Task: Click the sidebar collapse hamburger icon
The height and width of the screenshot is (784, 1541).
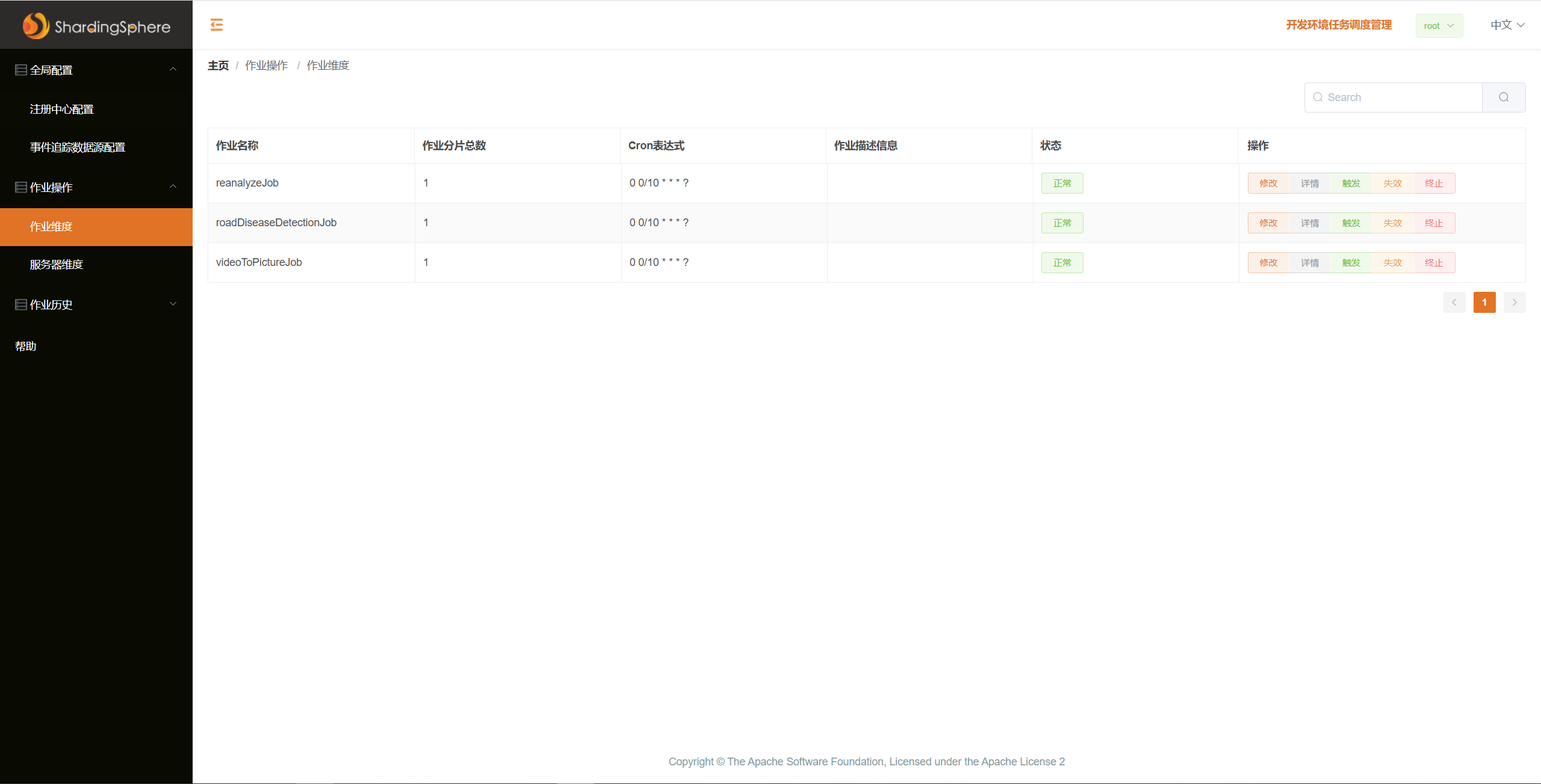Action: [x=216, y=25]
